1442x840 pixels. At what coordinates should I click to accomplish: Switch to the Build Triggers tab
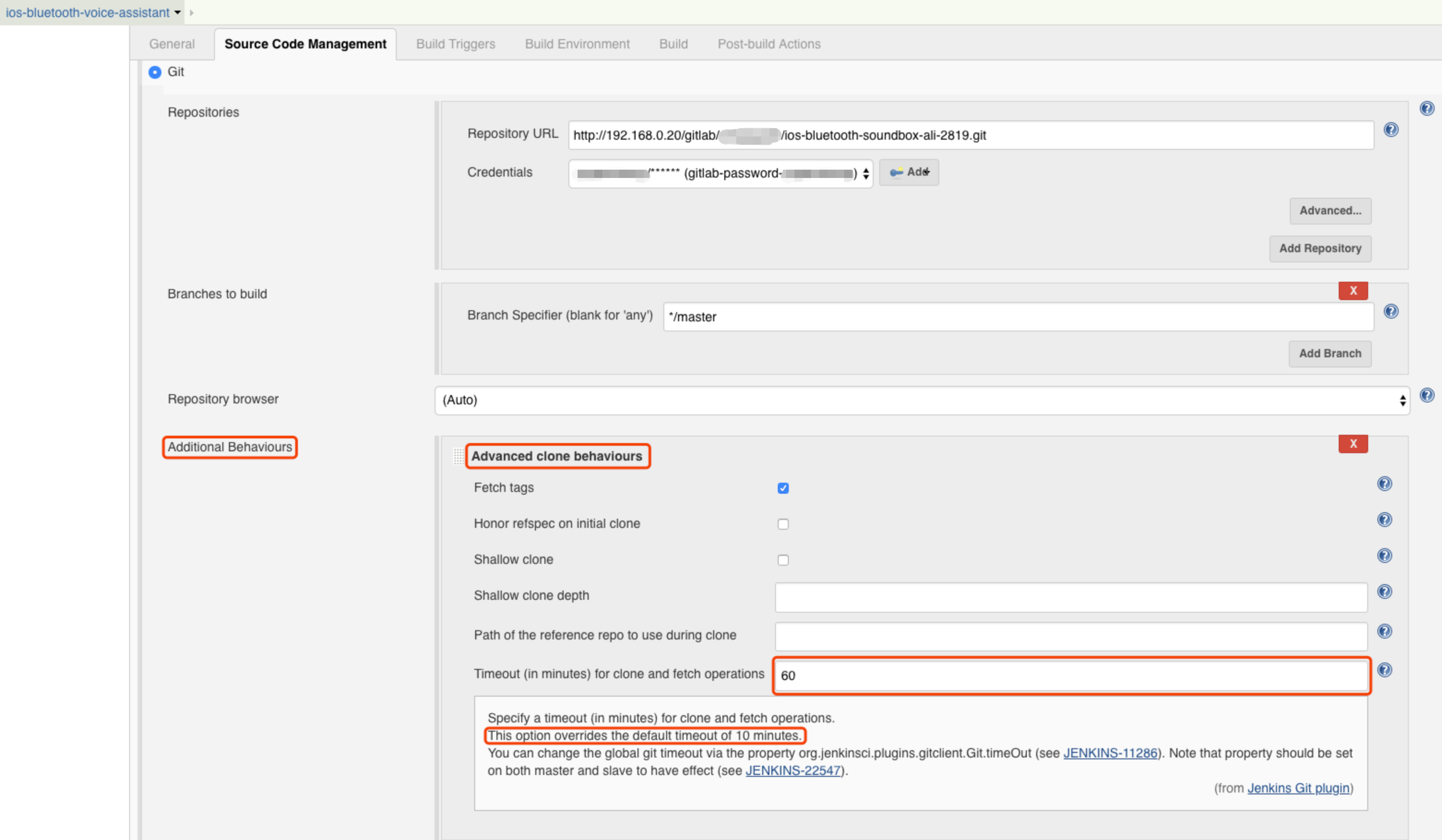[455, 44]
